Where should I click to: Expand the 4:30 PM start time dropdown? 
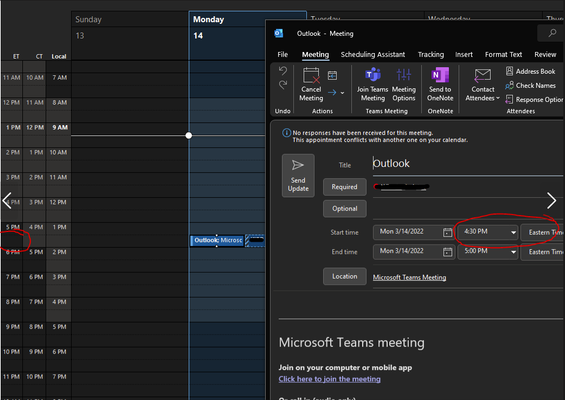513,232
